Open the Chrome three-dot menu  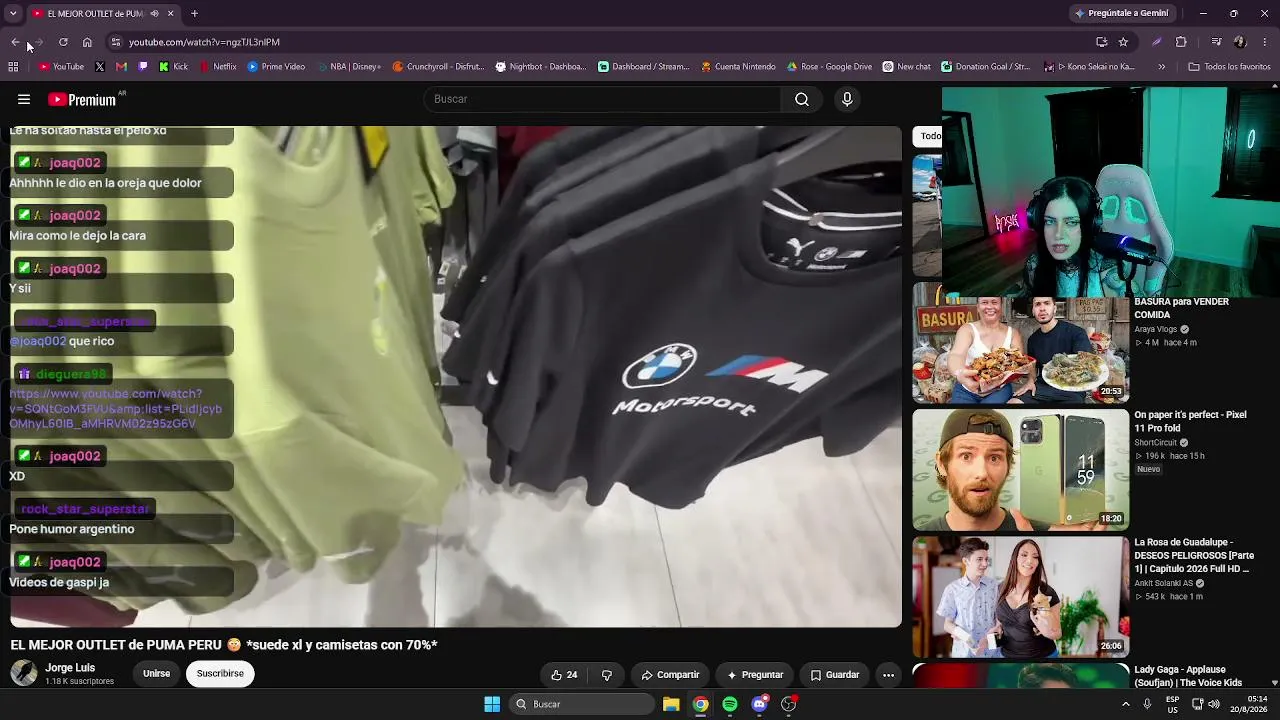(1265, 42)
